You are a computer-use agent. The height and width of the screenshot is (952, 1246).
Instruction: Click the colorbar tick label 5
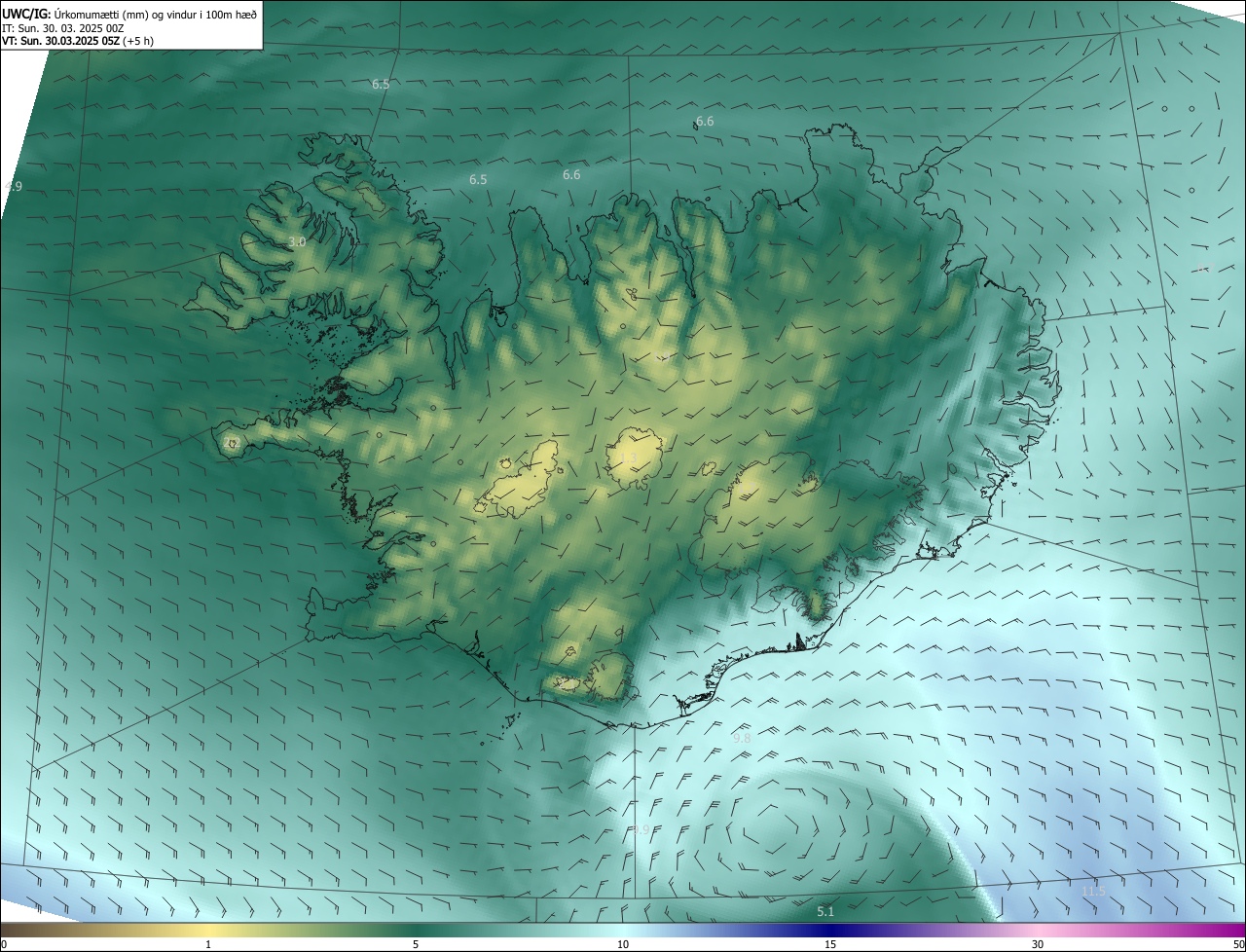click(x=416, y=944)
